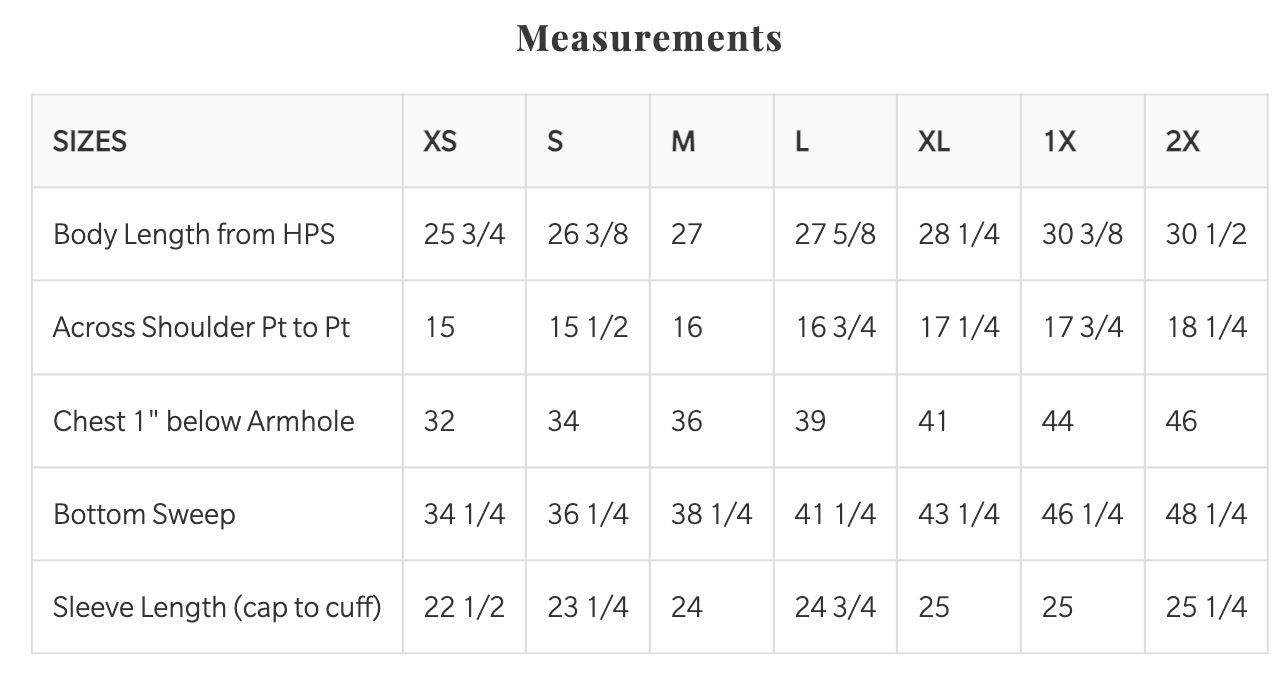This screenshot has height=680, width=1288.
Task: Select the chest value 39 for size L
Action: pos(810,421)
